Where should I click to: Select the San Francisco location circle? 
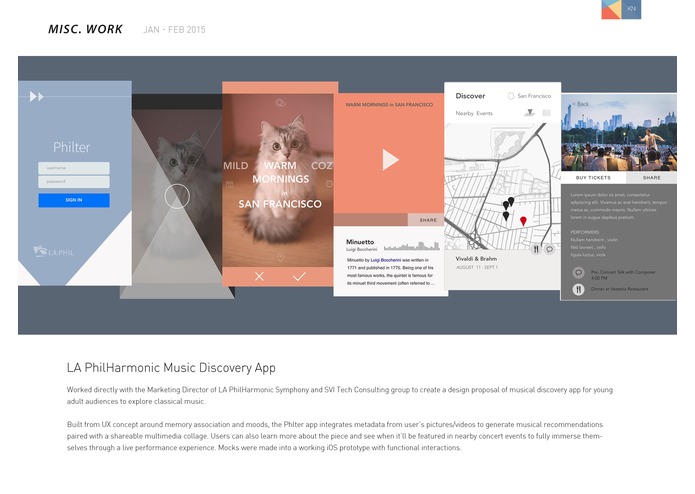[x=511, y=96]
